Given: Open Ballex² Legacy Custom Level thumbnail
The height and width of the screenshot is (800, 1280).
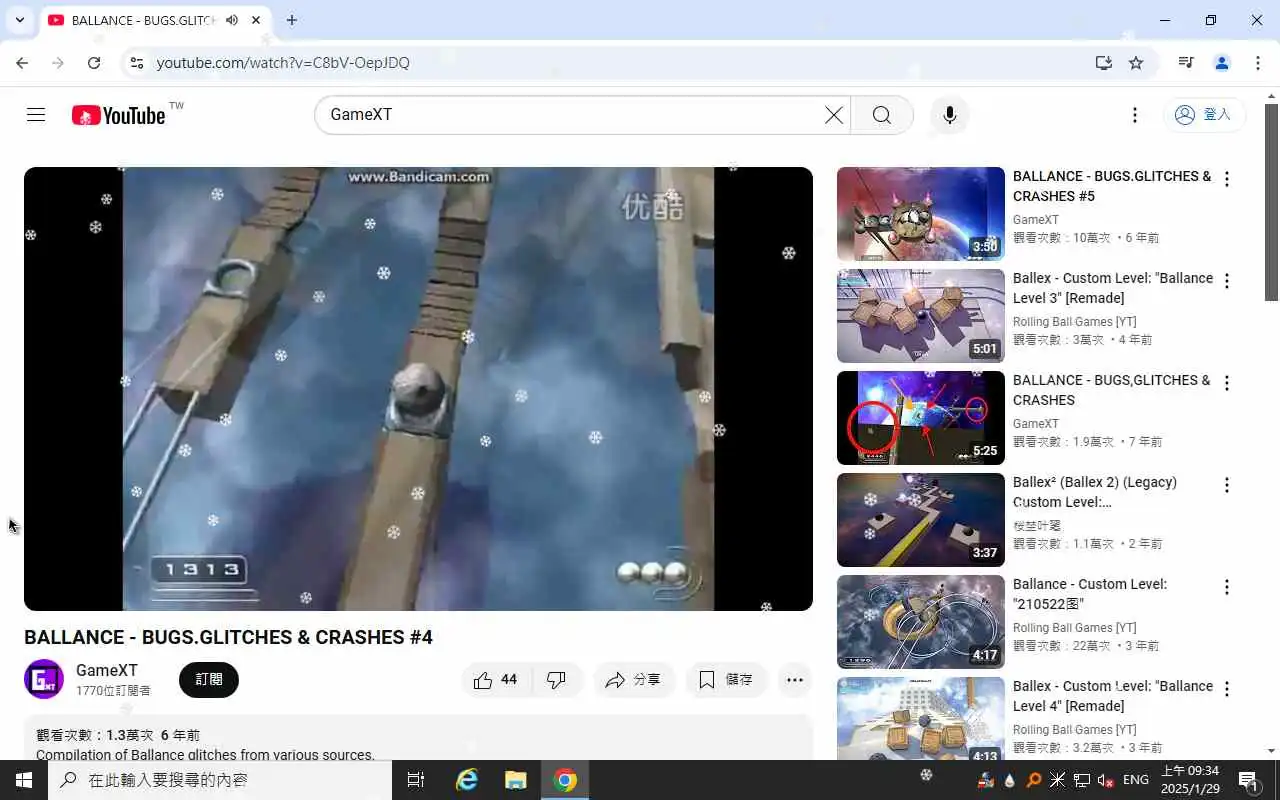Looking at the screenshot, I should [x=921, y=520].
